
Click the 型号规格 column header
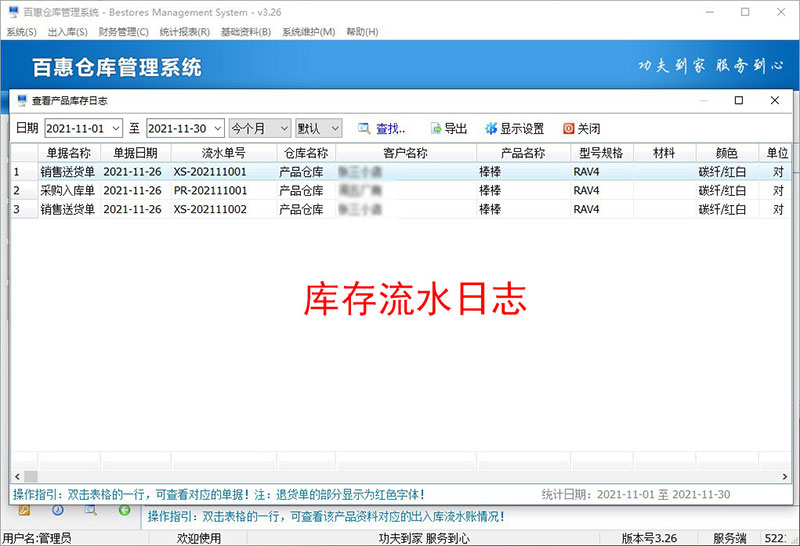[x=602, y=153]
